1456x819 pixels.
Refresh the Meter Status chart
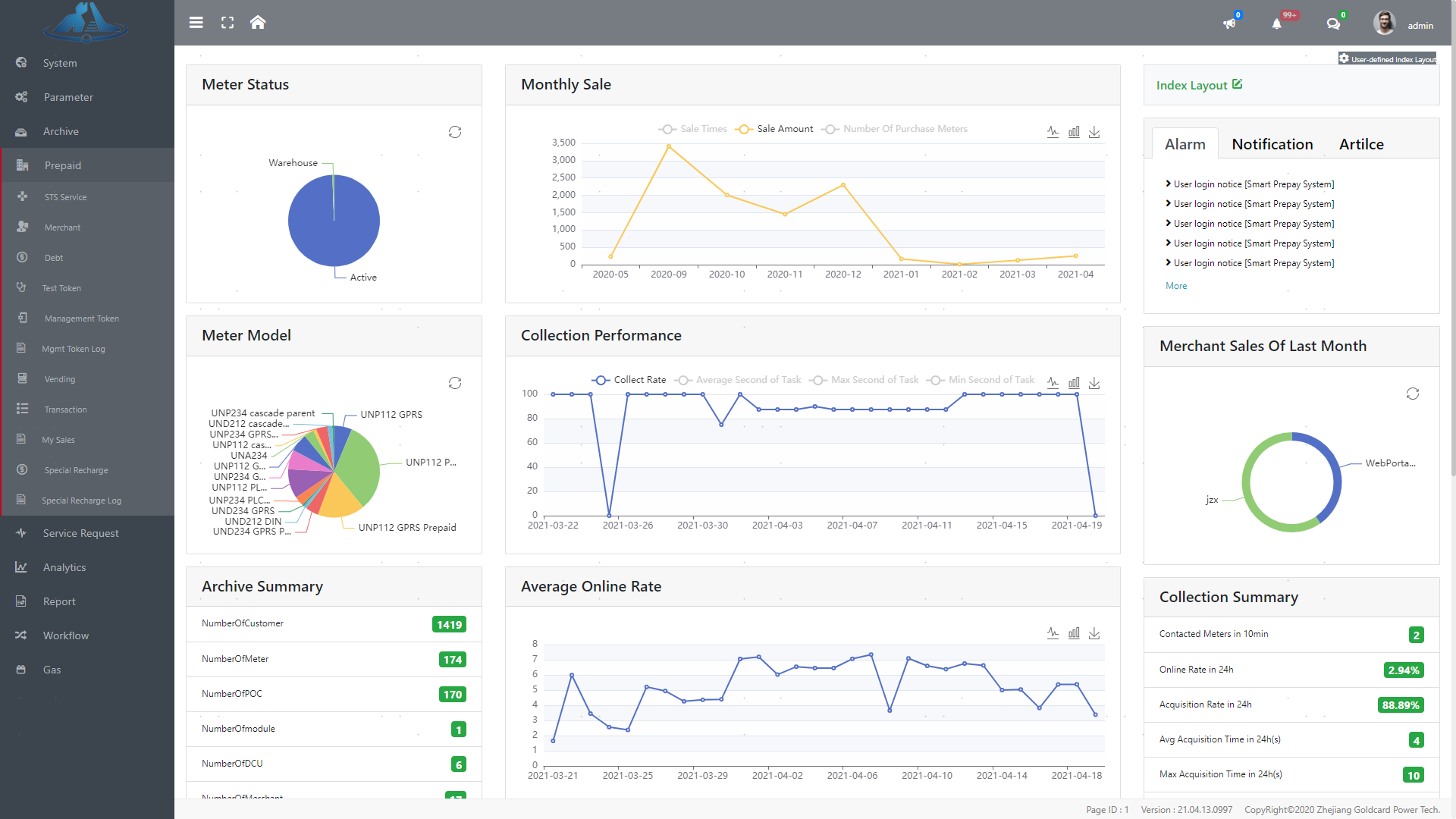(x=455, y=132)
